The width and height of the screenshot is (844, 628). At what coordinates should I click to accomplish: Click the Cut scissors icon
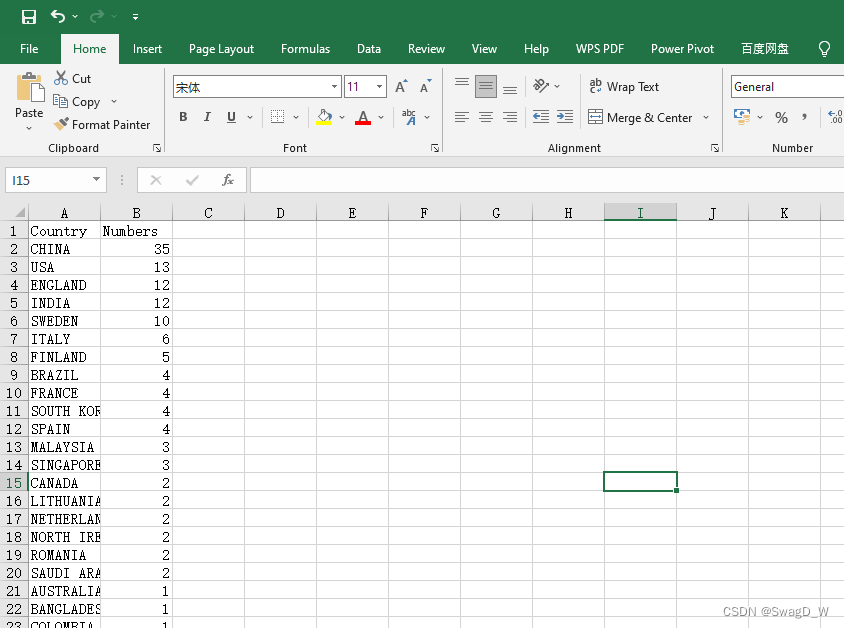[x=61, y=78]
